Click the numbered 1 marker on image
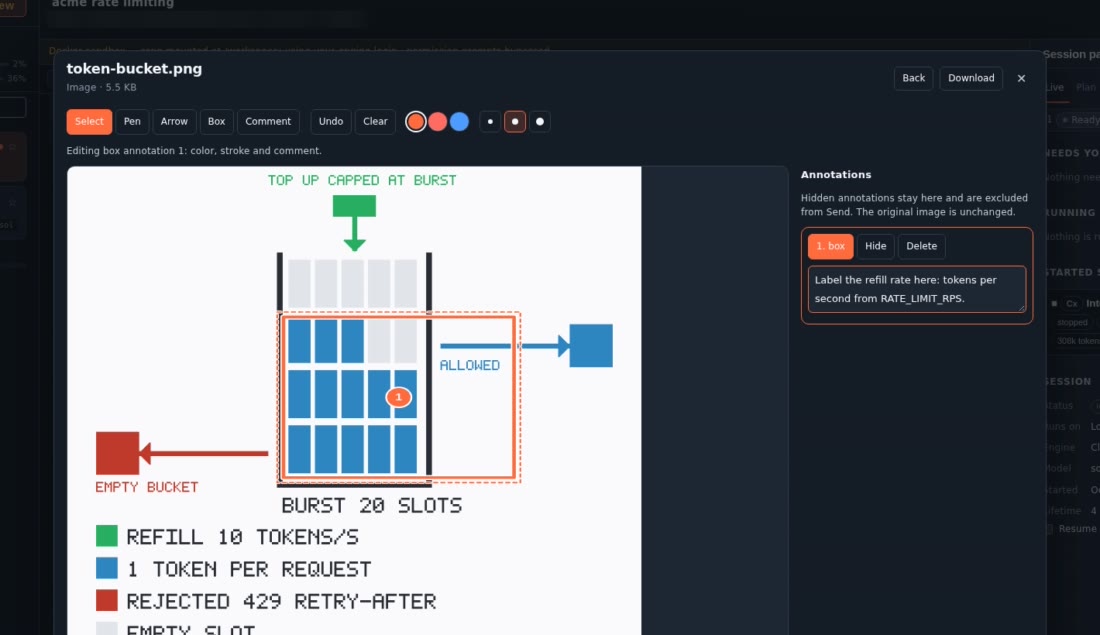Viewport: 1100px width, 635px height. tap(398, 397)
